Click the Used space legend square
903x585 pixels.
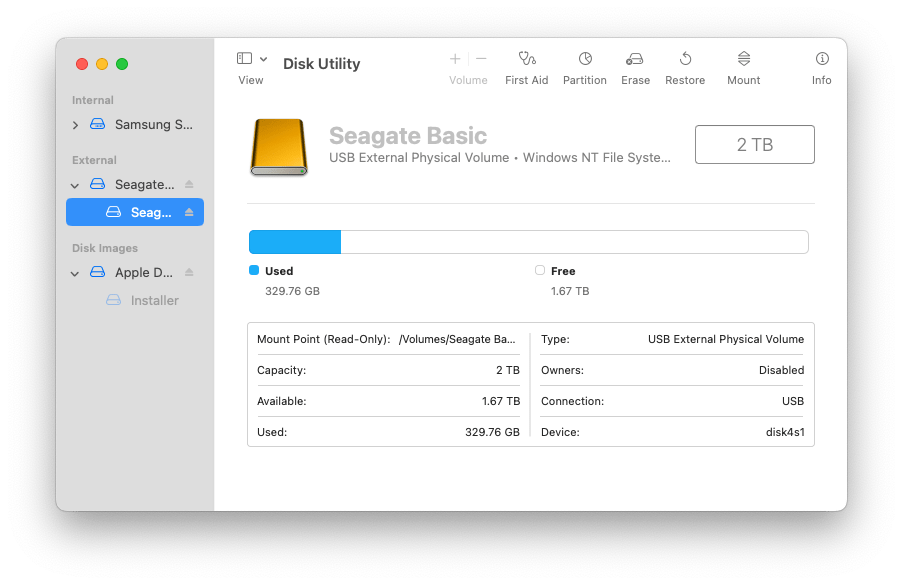(x=254, y=271)
